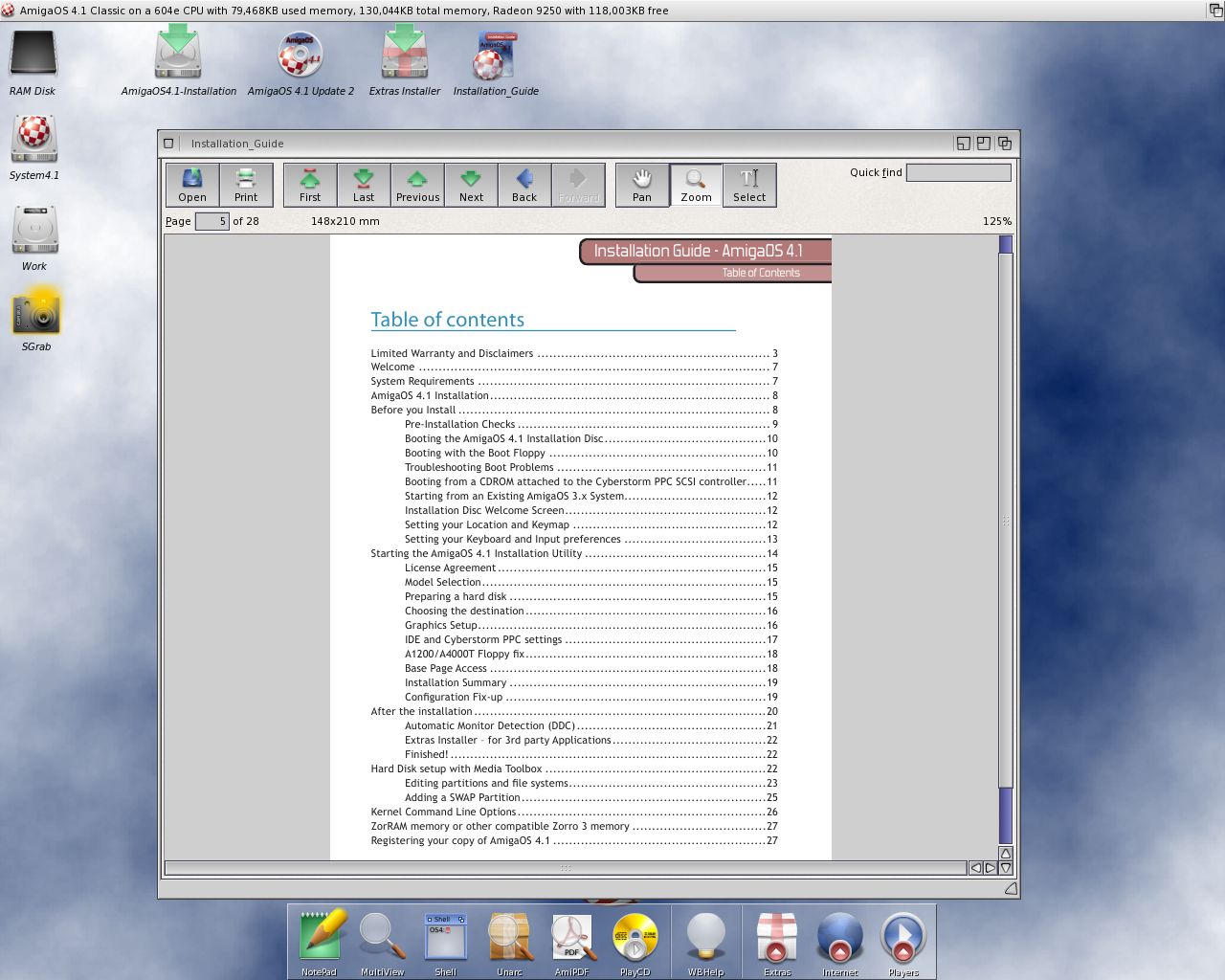The width and height of the screenshot is (1225, 980).
Task: Launch NotePad from the dock
Action: (319, 943)
